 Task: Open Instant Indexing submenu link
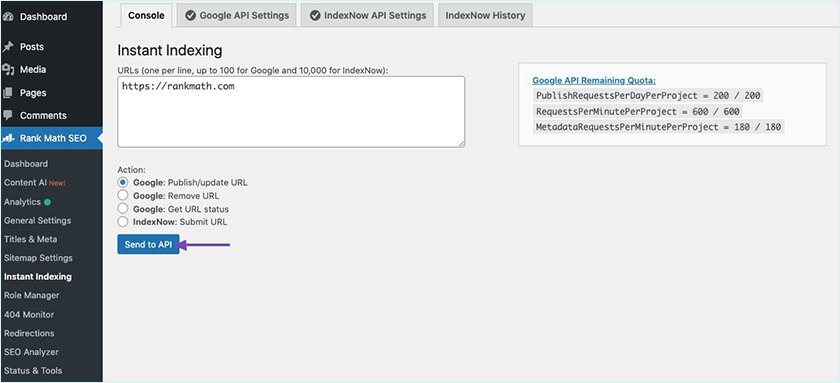point(38,277)
